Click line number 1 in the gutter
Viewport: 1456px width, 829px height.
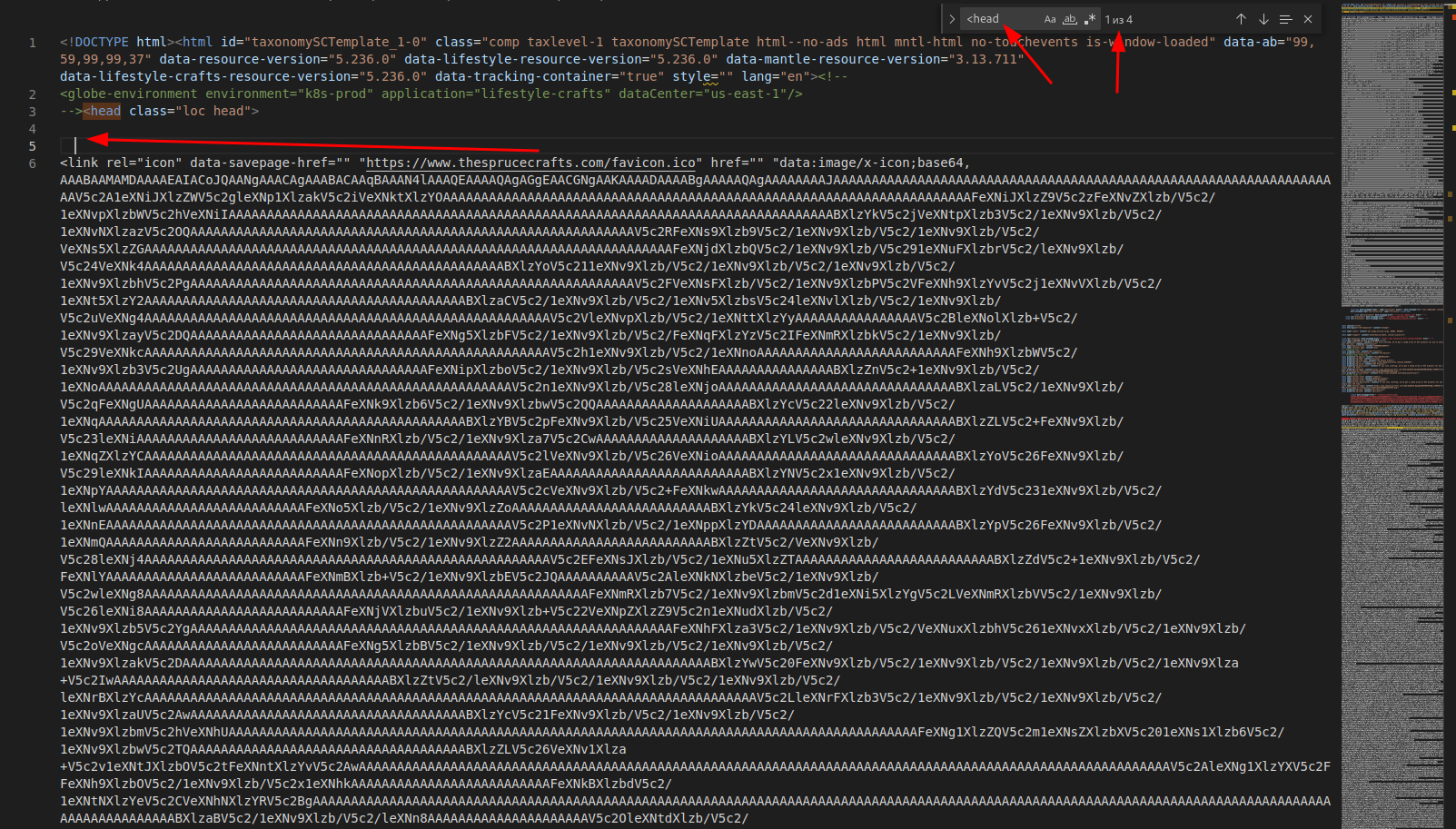[33, 43]
